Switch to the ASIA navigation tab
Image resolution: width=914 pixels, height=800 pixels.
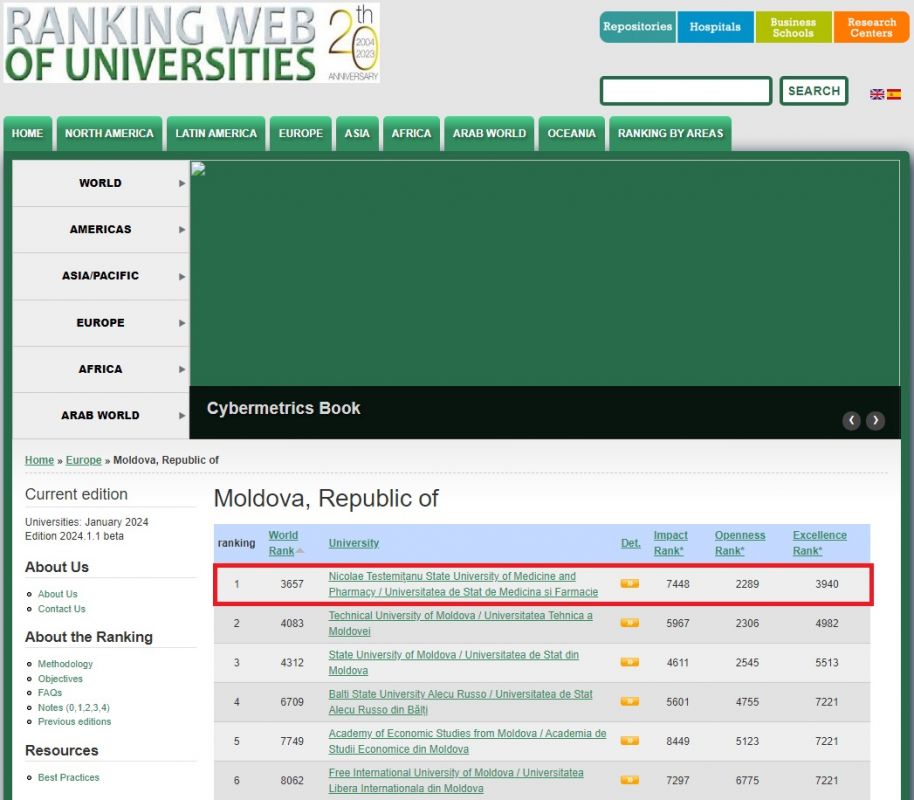(x=357, y=133)
